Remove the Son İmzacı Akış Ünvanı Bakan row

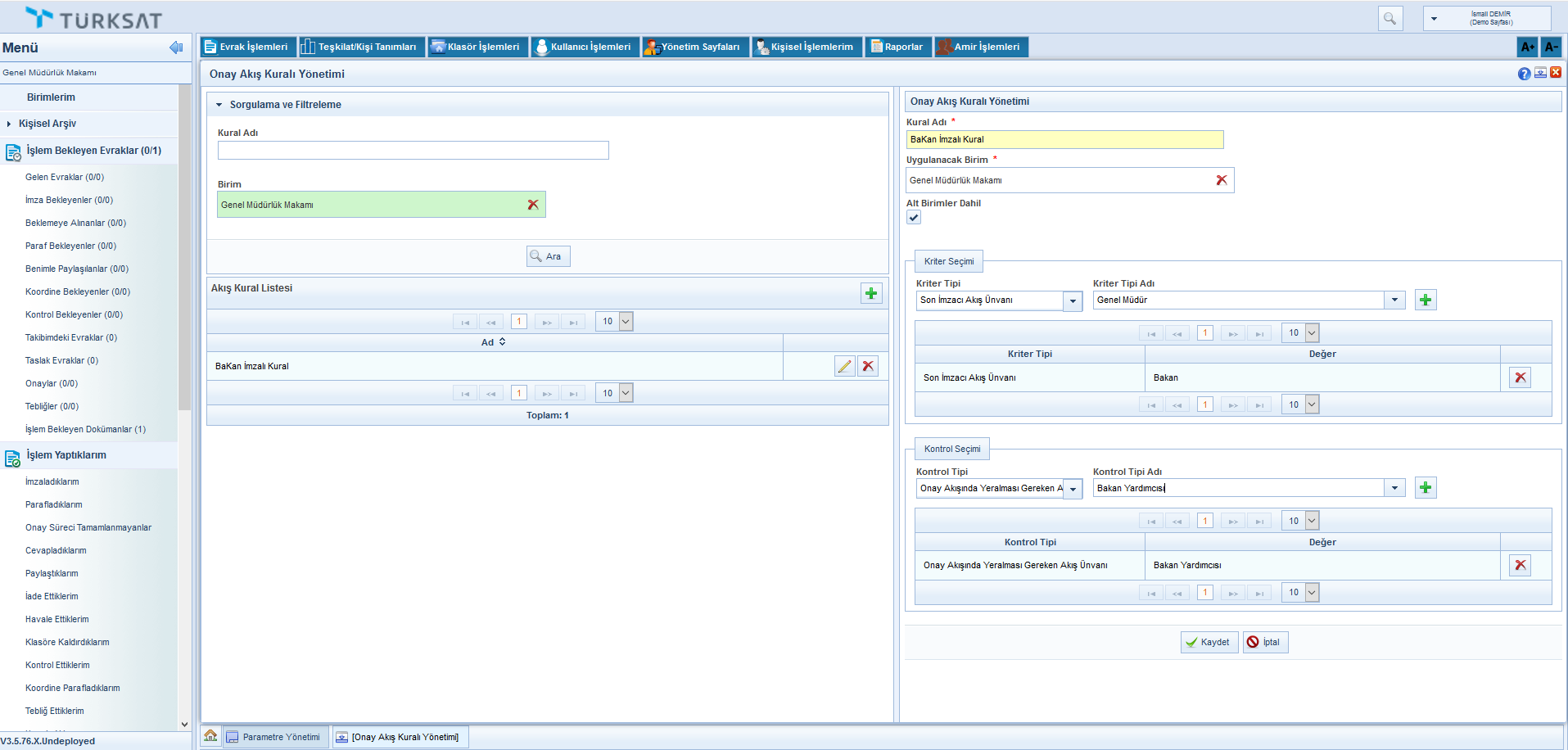1520,377
